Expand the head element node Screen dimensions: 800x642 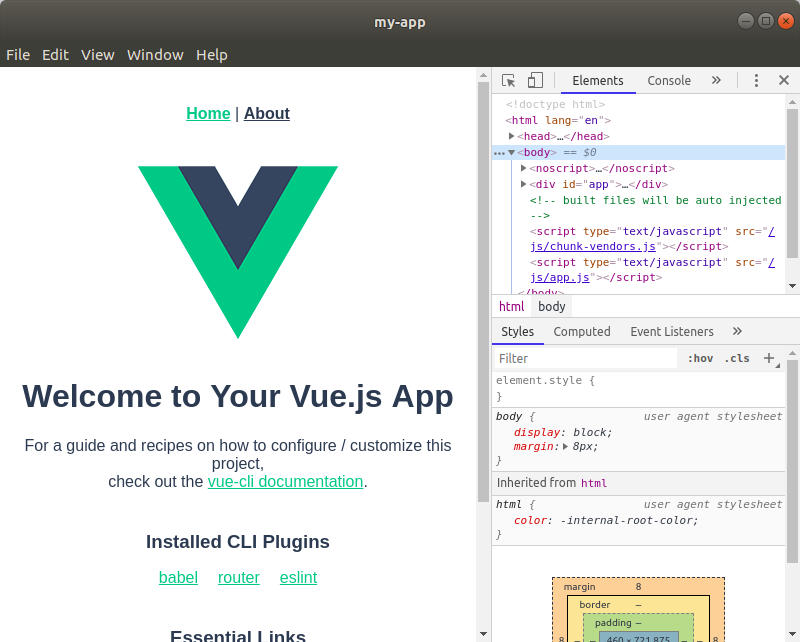coord(511,136)
